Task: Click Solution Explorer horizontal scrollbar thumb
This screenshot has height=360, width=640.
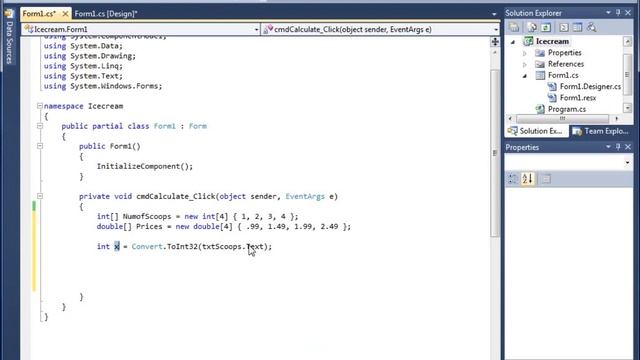Action: pyautogui.click(x=562, y=119)
